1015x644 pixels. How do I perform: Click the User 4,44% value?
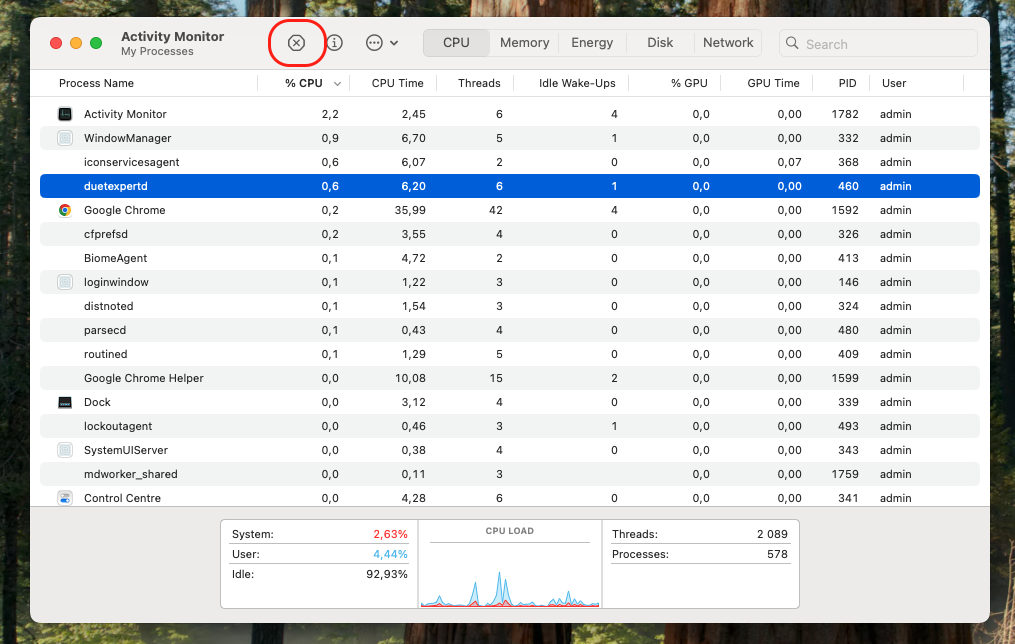click(x=390, y=554)
